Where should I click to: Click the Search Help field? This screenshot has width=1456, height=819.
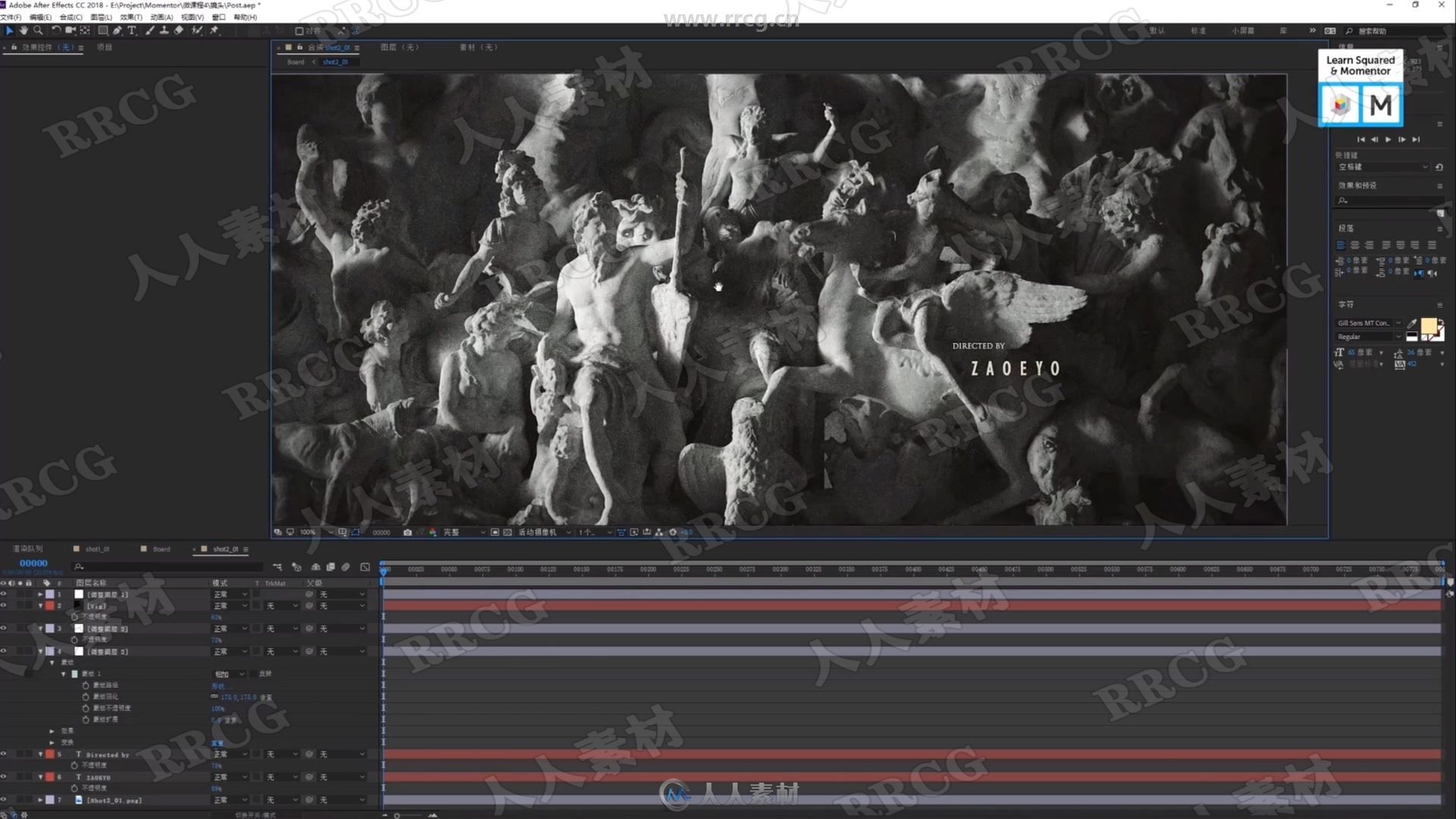pos(1394,31)
